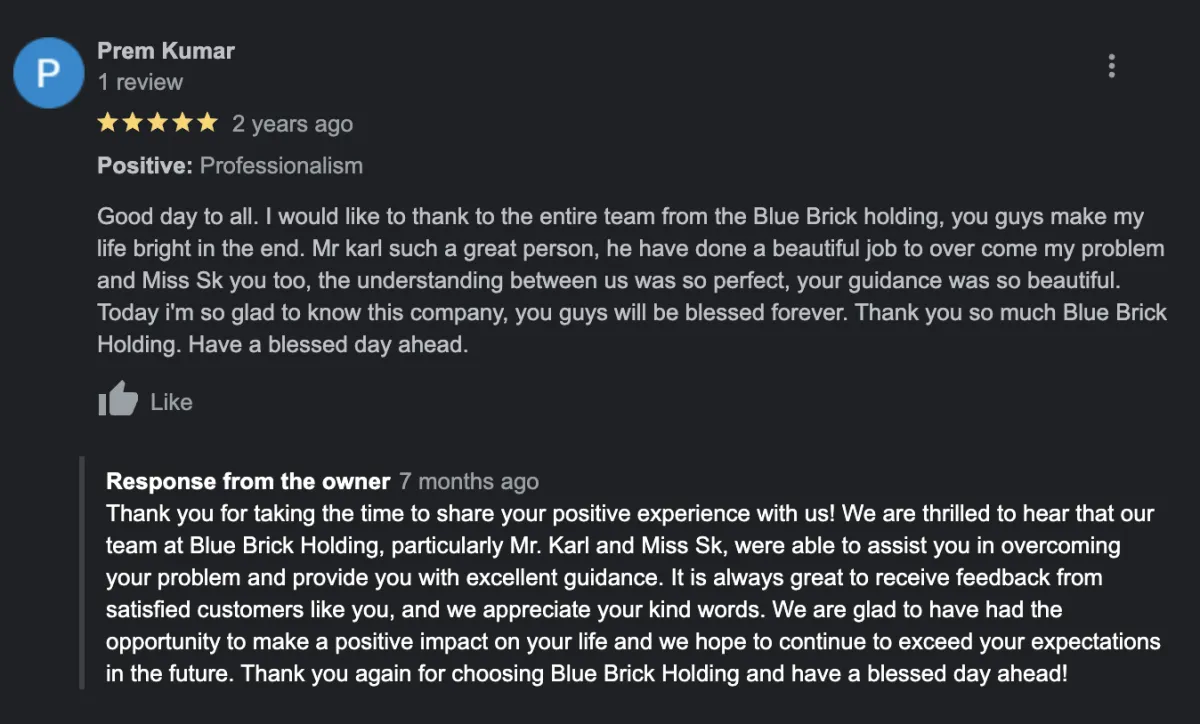Image resolution: width=1200 pixels, height=724 pixels.
Task: Click the first yellow rating star
Action: (x=108, y=123)
